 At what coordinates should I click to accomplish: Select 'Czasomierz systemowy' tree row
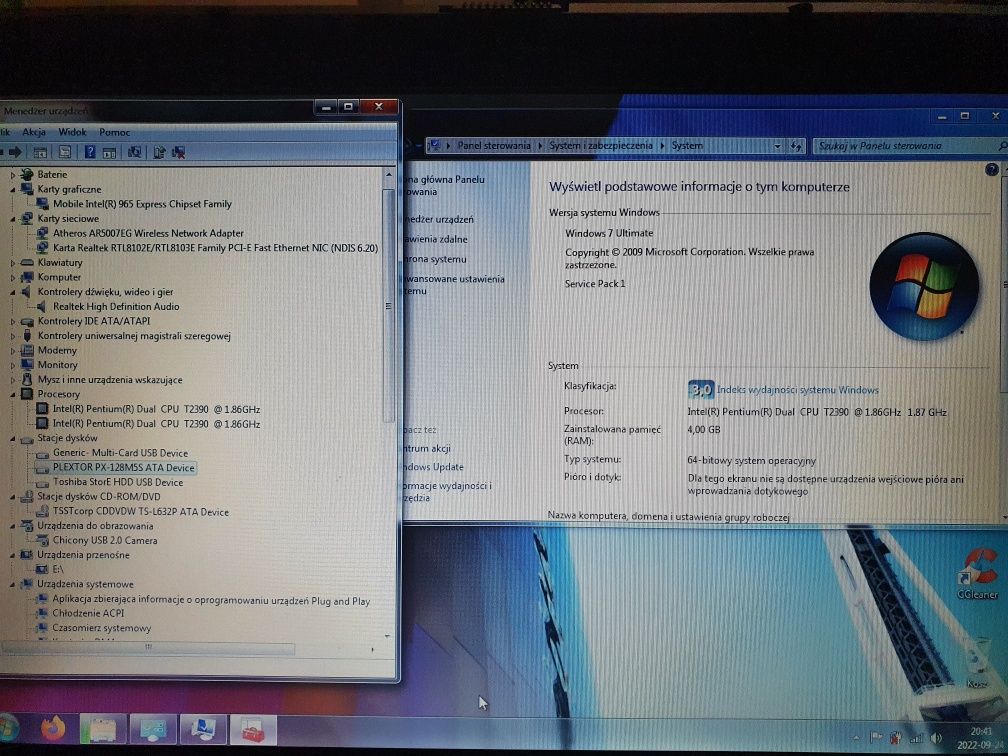[x=102, y=628]
